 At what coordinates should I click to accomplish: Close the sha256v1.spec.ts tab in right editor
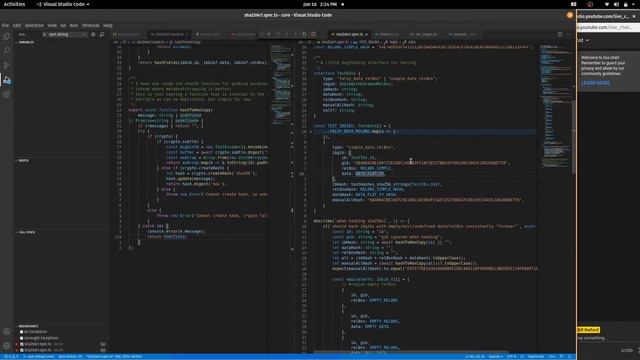click(367, 35)
